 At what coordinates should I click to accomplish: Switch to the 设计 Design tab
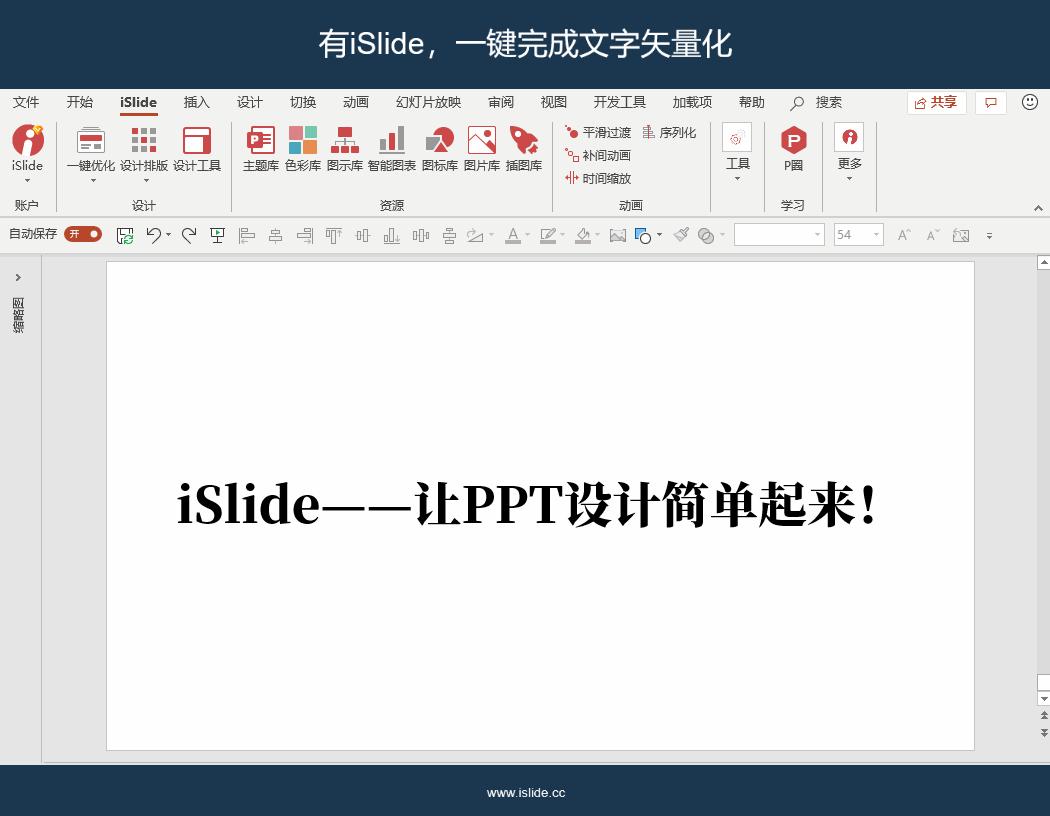250,102
